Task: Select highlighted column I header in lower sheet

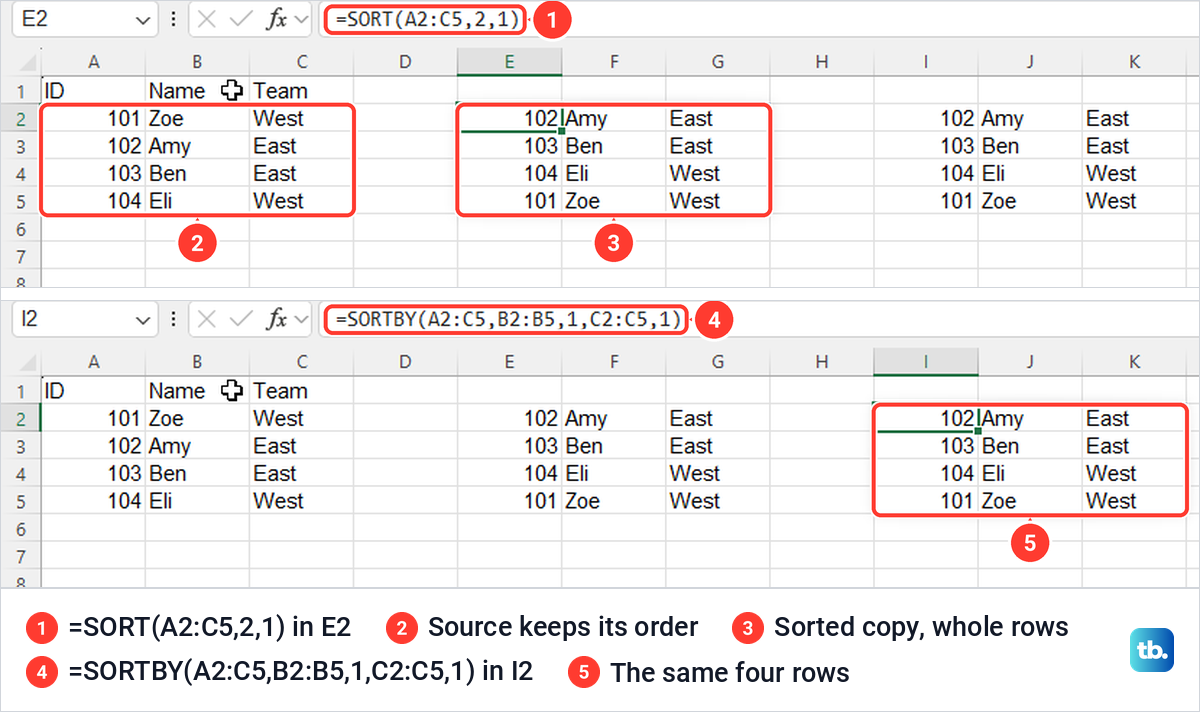Action: coord(925,362)
